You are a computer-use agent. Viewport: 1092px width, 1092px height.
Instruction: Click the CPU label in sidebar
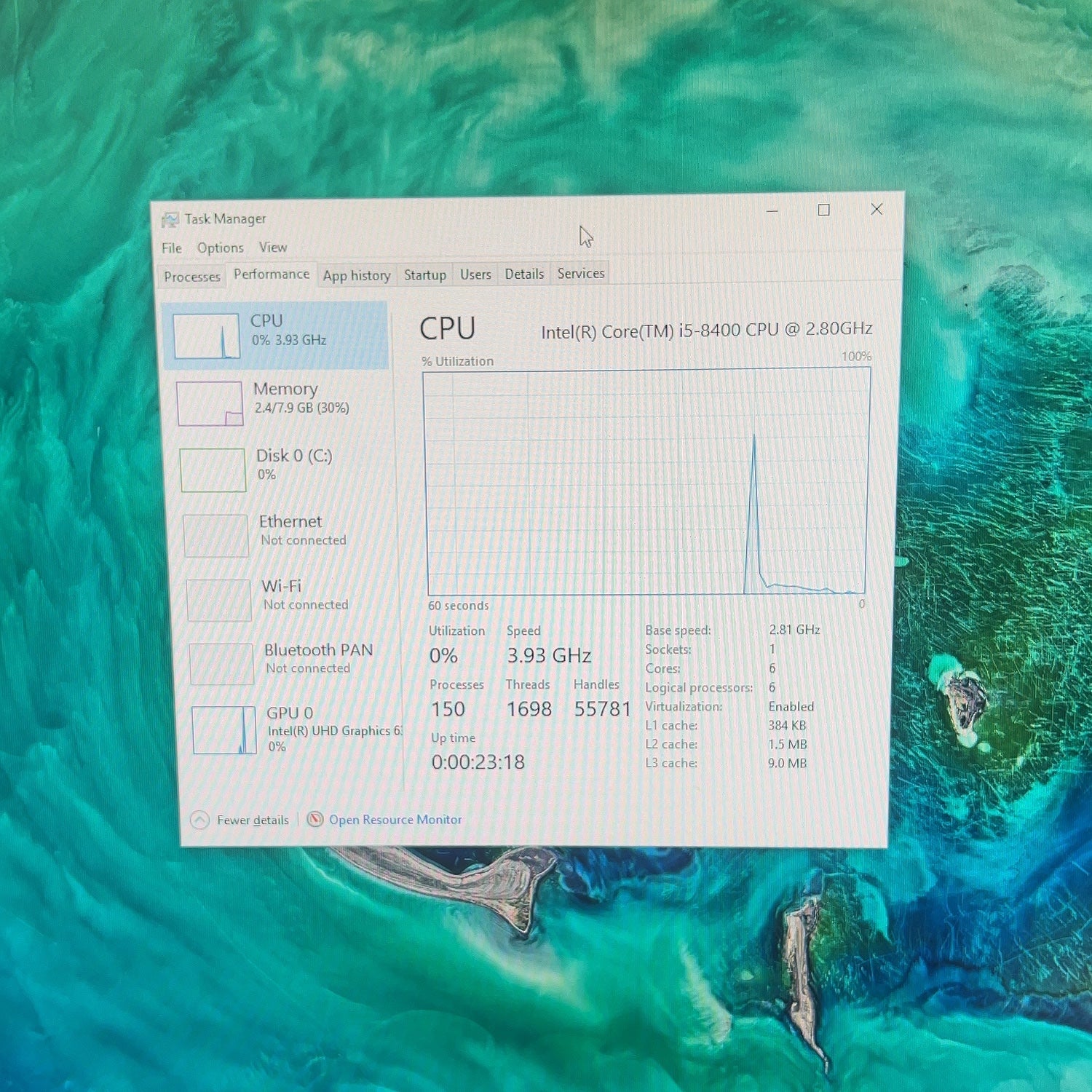tap(266, 321)
